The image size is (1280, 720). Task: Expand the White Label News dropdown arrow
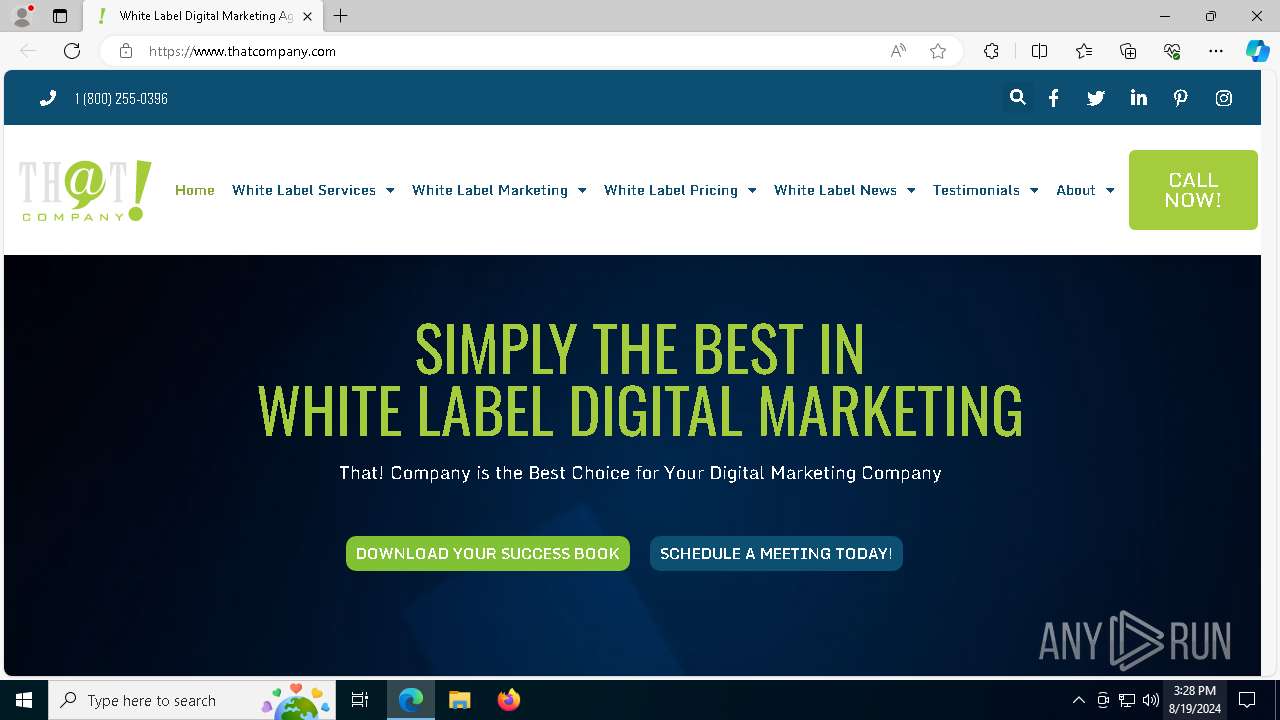coord(911,190)
